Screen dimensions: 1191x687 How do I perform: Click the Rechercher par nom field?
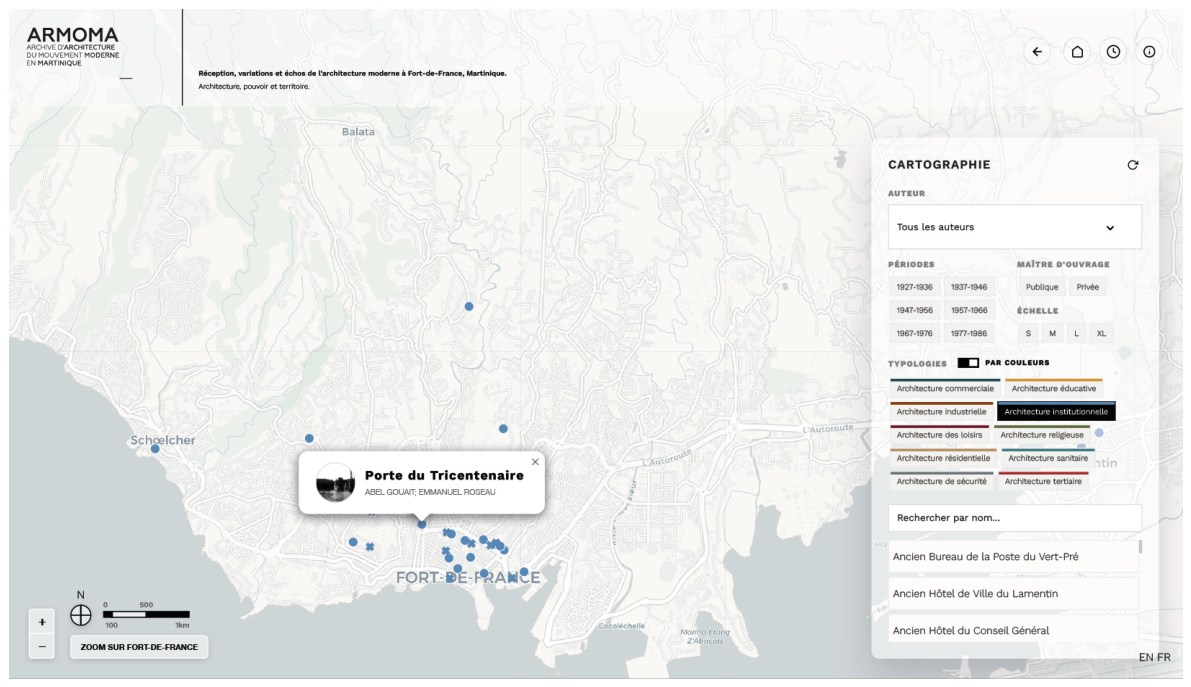click(1015, 518)
